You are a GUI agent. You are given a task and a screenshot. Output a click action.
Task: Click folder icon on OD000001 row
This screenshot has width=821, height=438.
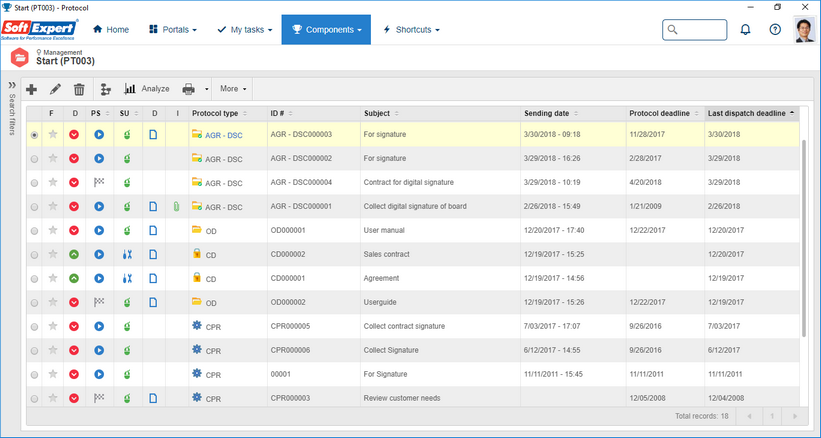point(197,229)
